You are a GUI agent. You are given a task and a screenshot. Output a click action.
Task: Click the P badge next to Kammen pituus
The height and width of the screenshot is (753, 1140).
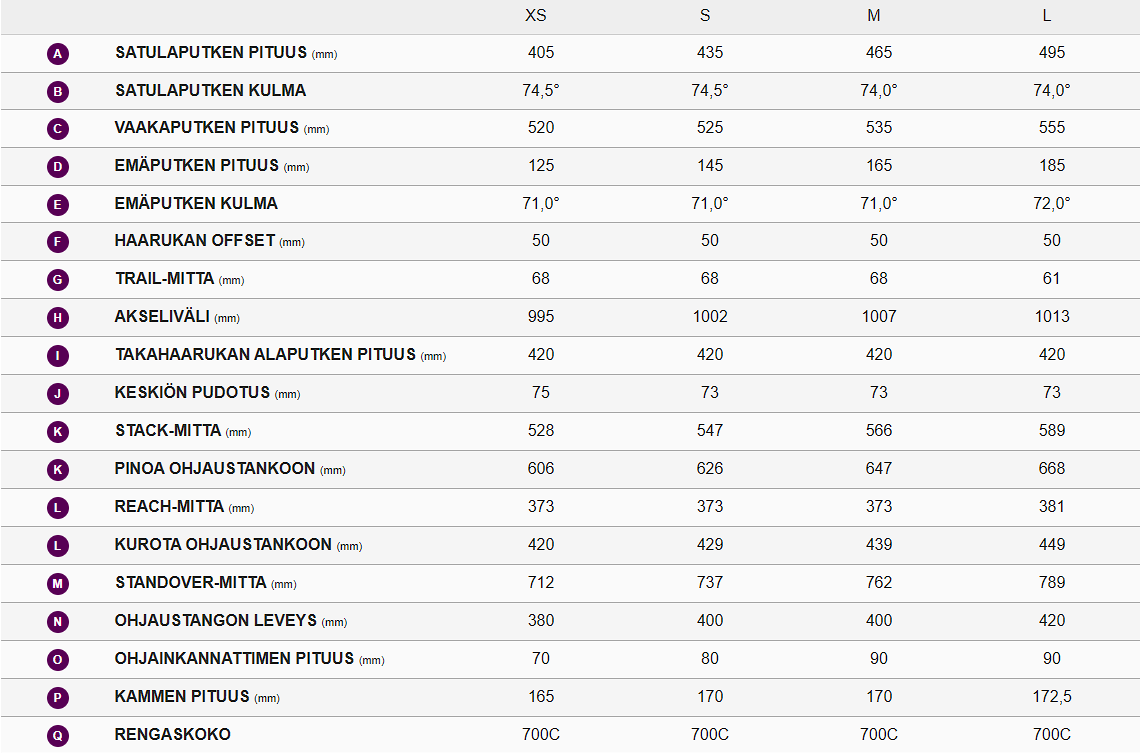click(58, 698)
